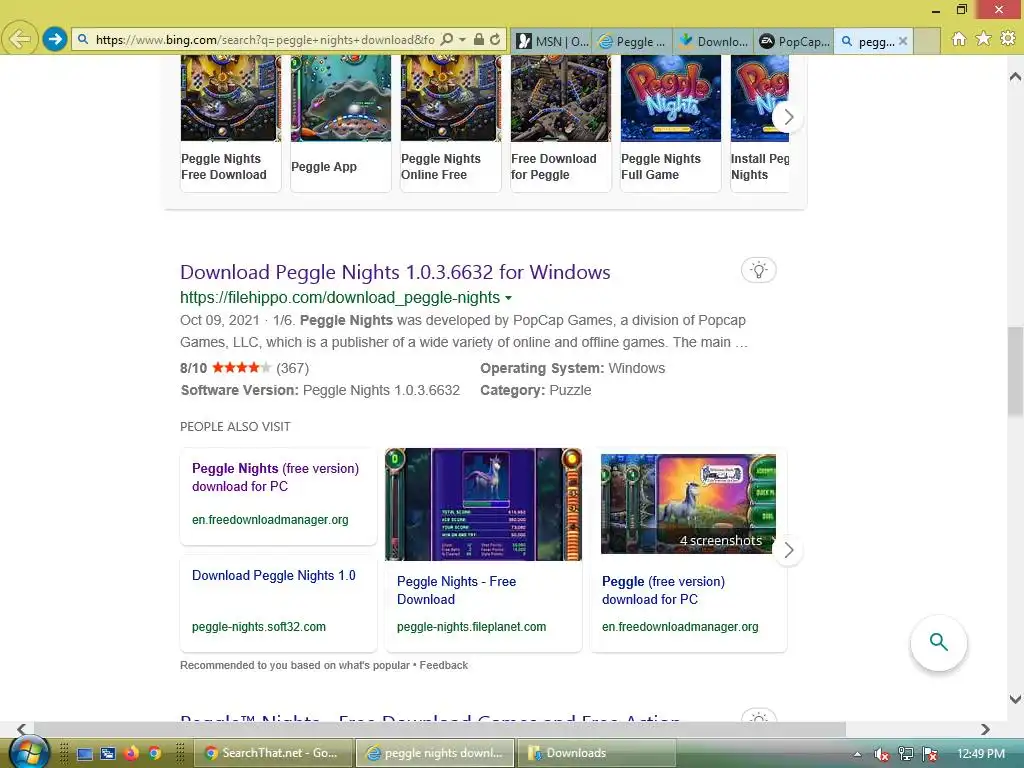Switch to the Downlo... tab
Screen dimensions: 1024x768
(x=713, y=41)
